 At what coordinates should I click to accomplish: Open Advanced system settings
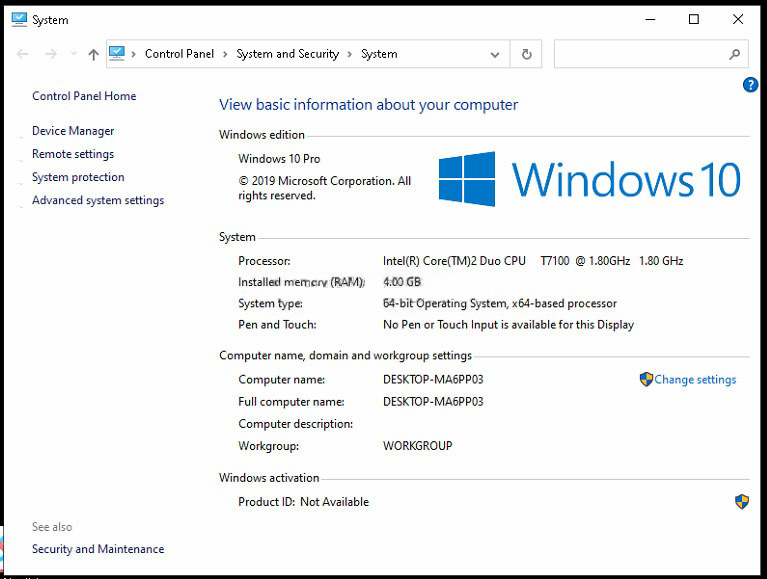coord(98,200)
